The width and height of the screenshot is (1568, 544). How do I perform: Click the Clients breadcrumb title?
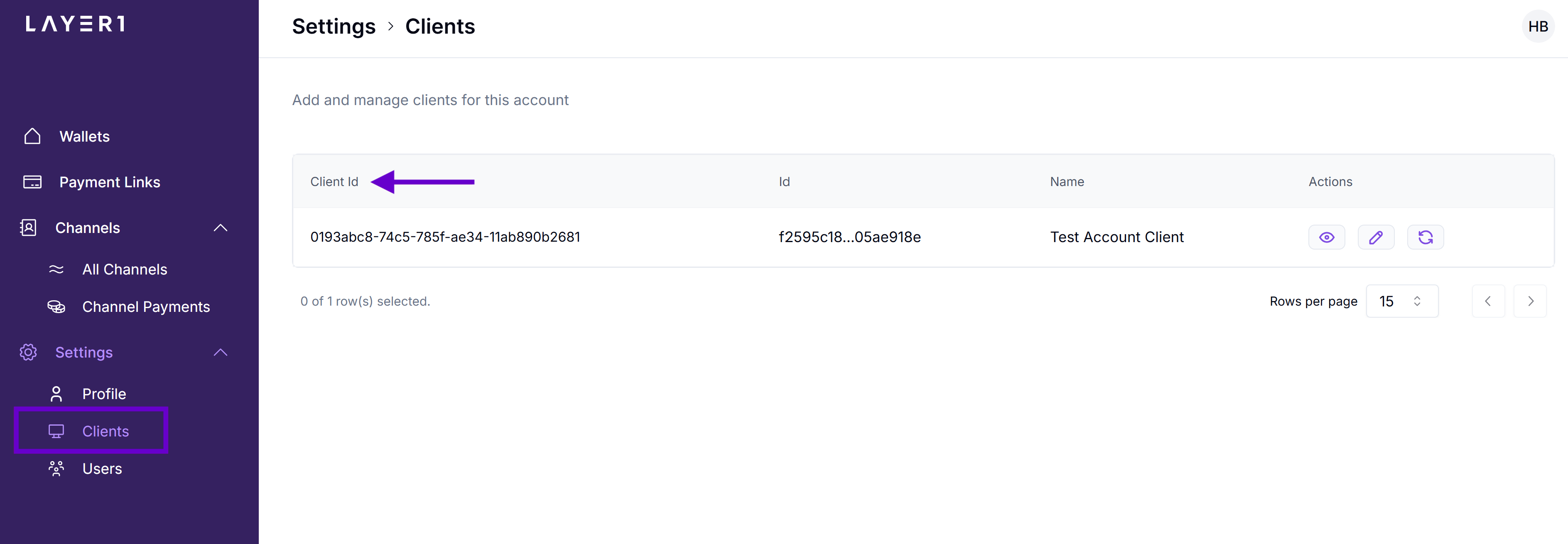click(x=439, y=26)
